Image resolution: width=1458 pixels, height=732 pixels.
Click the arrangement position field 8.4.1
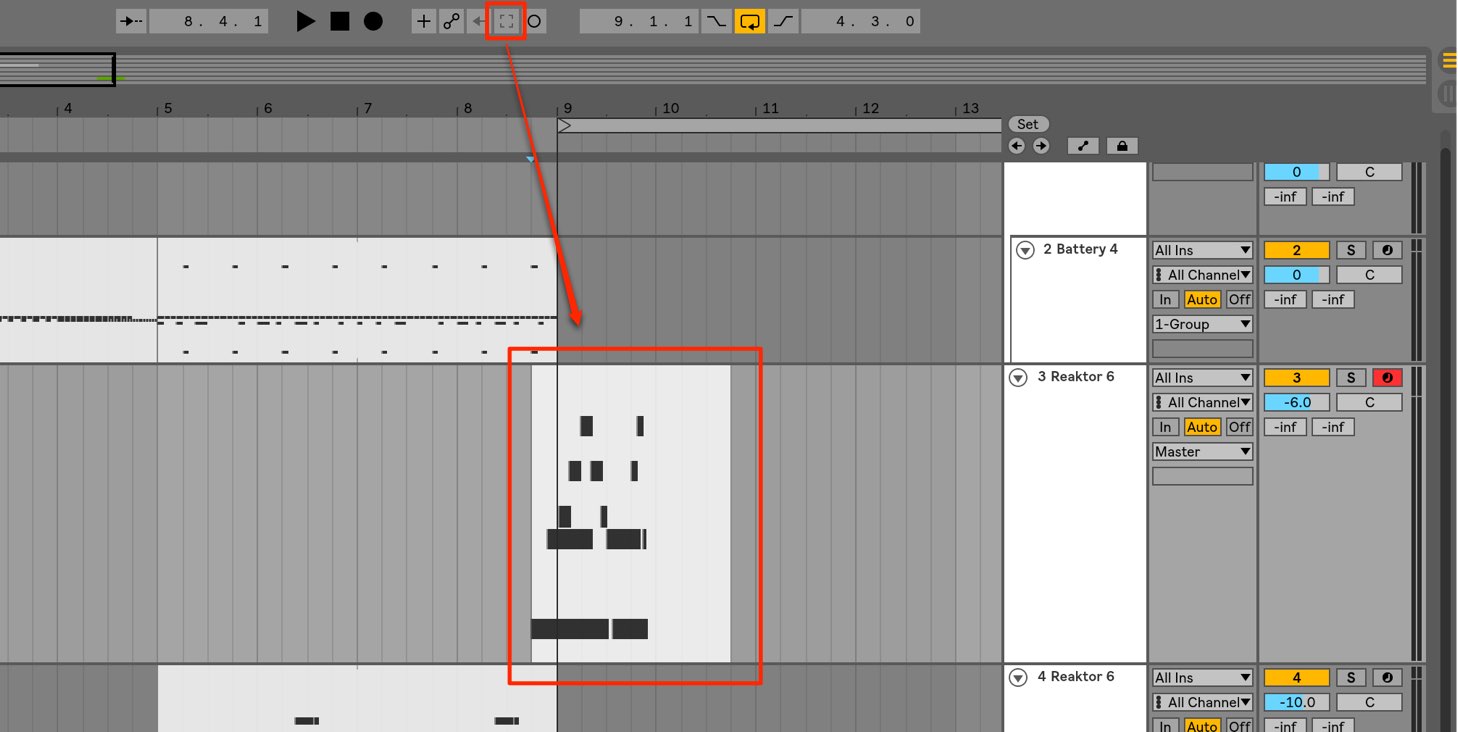click(209, 21)
